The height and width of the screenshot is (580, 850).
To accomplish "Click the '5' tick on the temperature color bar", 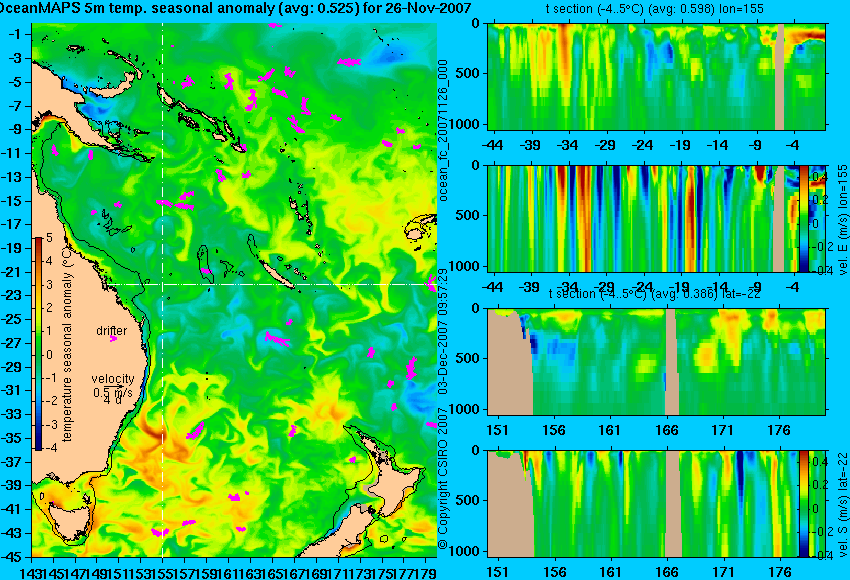I will [49, 238].
